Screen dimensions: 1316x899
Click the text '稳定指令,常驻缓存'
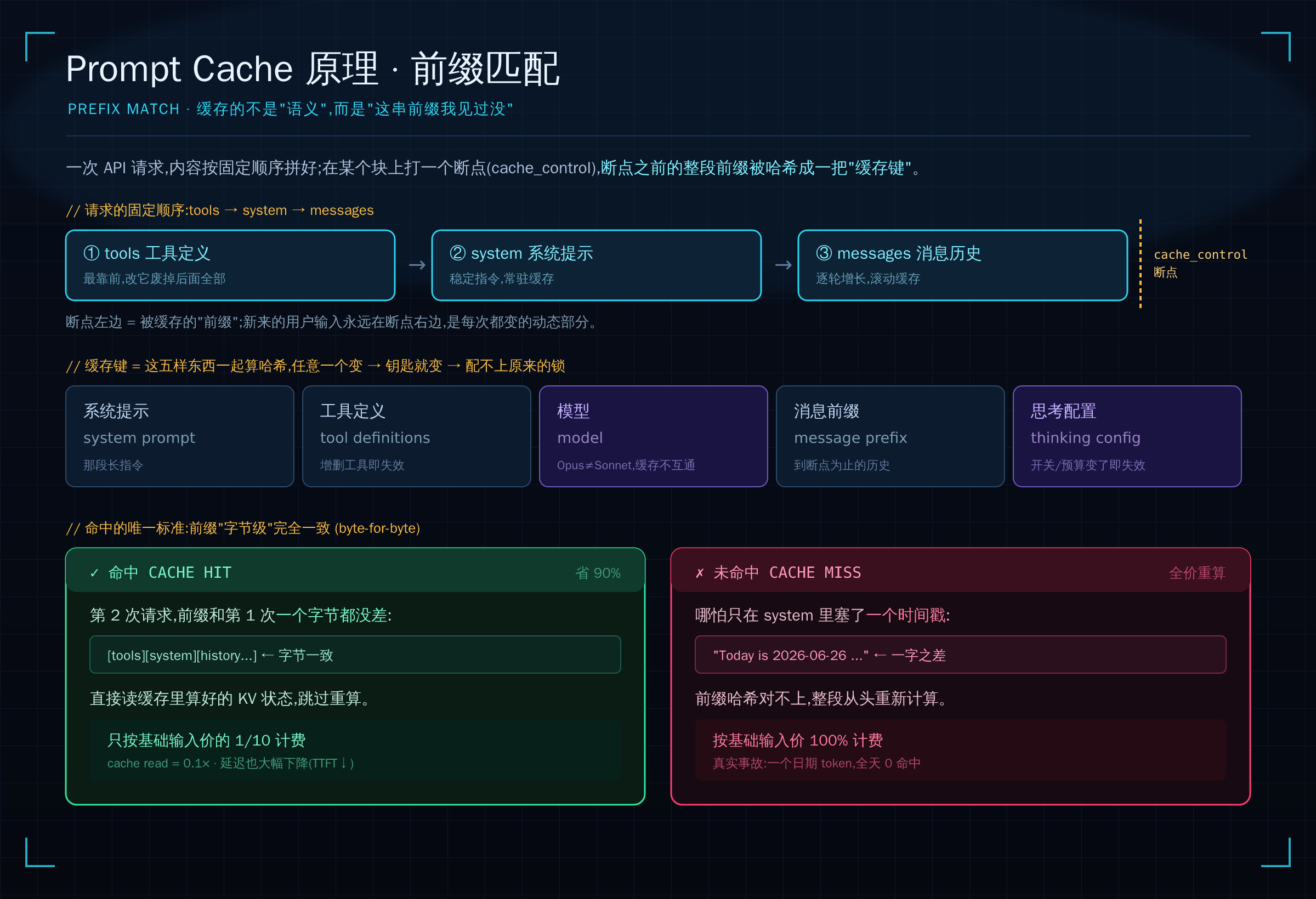point(502,278)
